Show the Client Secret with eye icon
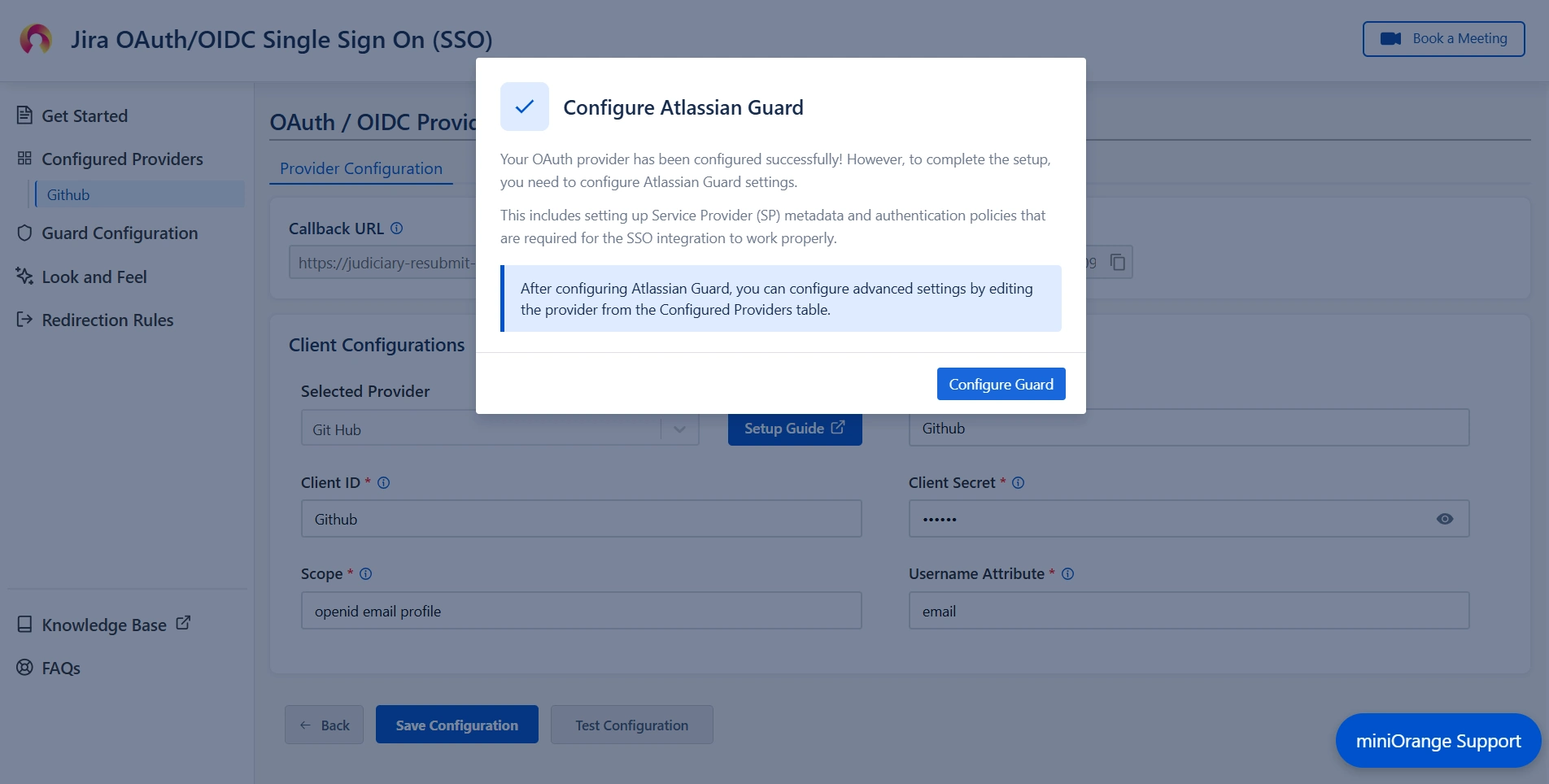Viewport: 1549px width, 784px height. [x=1445, y=519]
